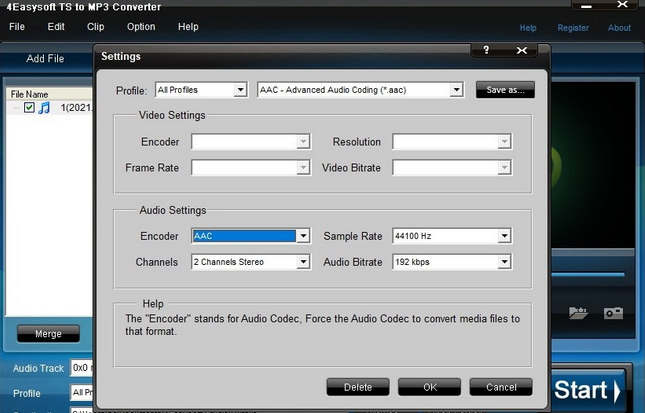Image resolution: width=645 pixels, height=413 pixels.
Task: Click the main window Profile field
Action: click(x=82, y=393)
